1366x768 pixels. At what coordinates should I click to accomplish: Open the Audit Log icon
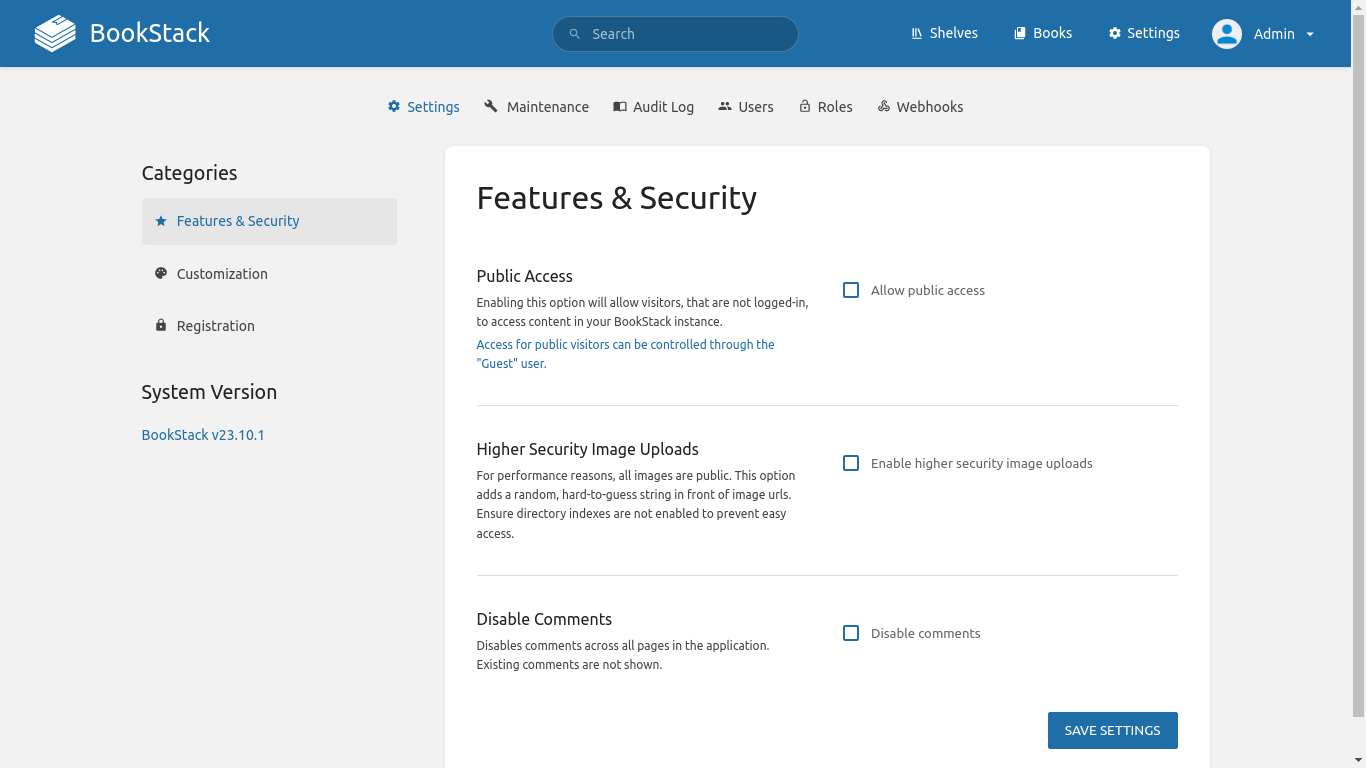(x=620, y=106)
